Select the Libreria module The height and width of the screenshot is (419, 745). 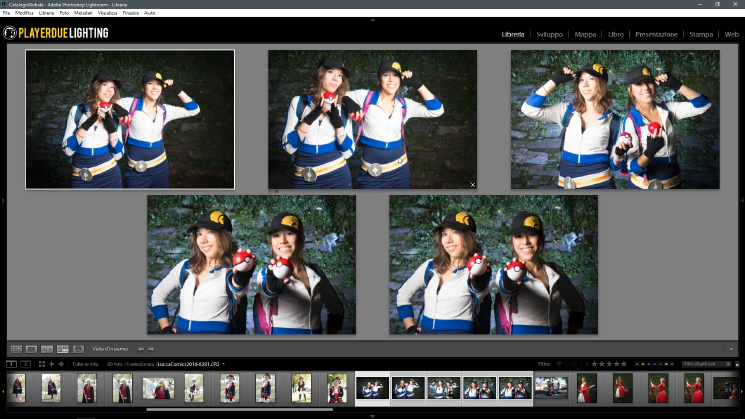[x=513, y=34]
